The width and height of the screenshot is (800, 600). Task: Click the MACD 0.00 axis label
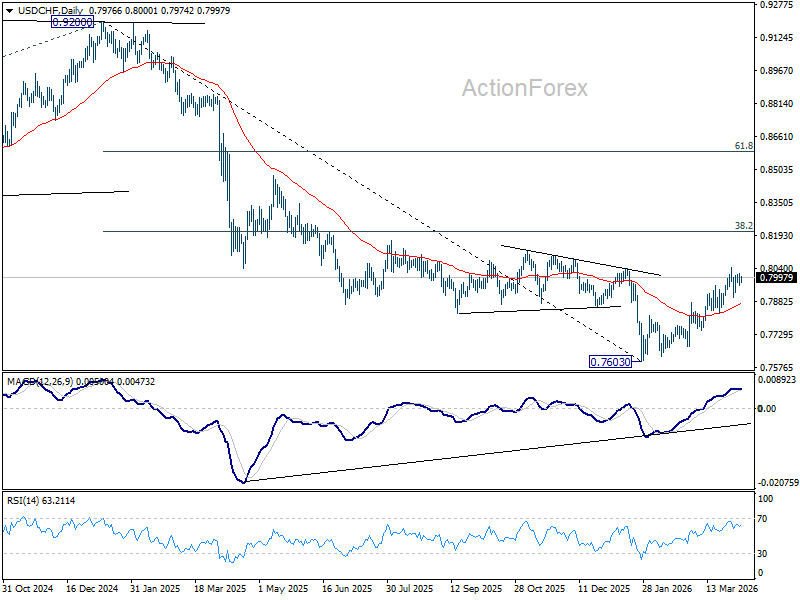[x=767, y=409]
